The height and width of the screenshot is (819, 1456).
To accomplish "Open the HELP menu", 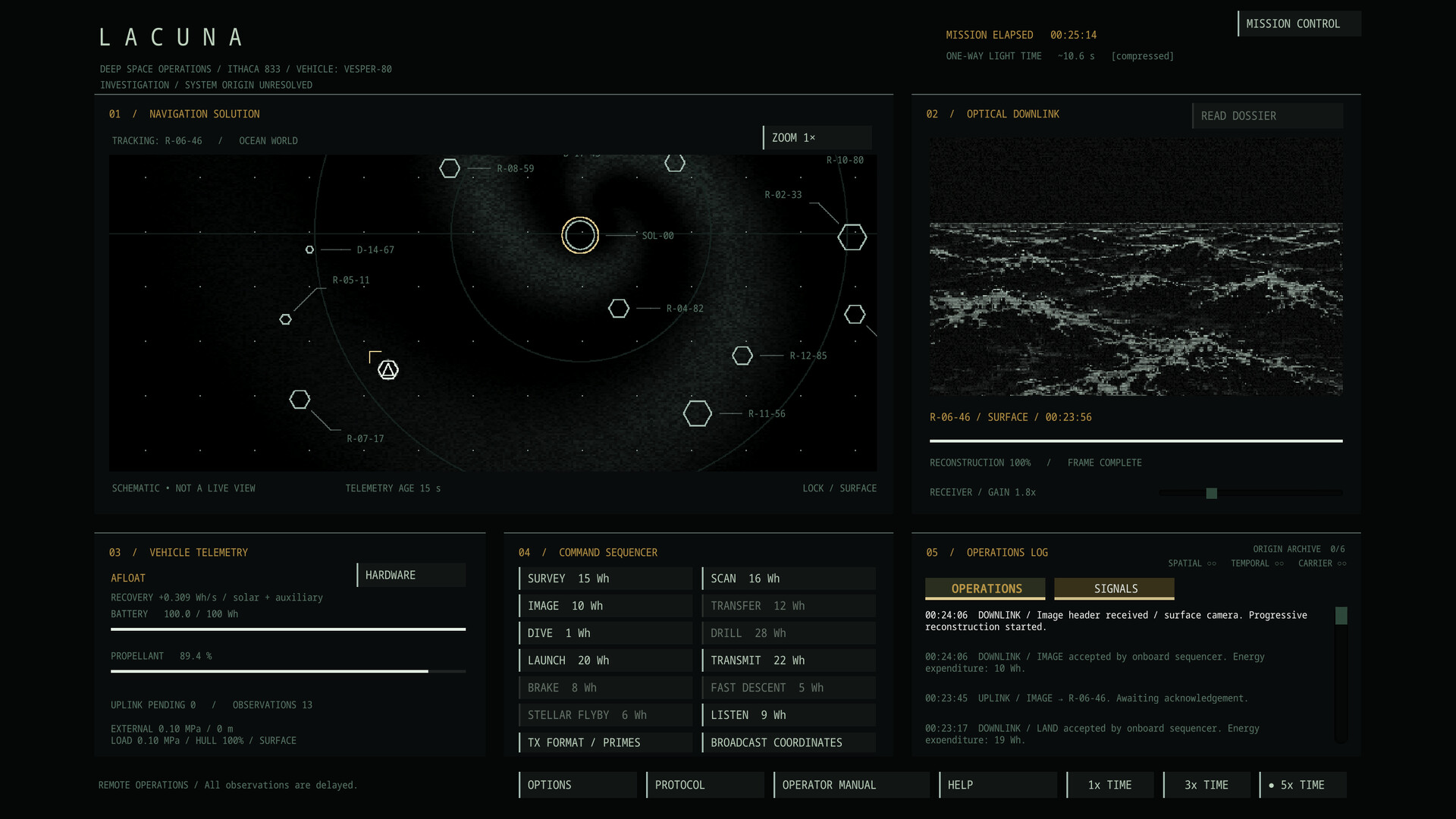I will point(998,785).
